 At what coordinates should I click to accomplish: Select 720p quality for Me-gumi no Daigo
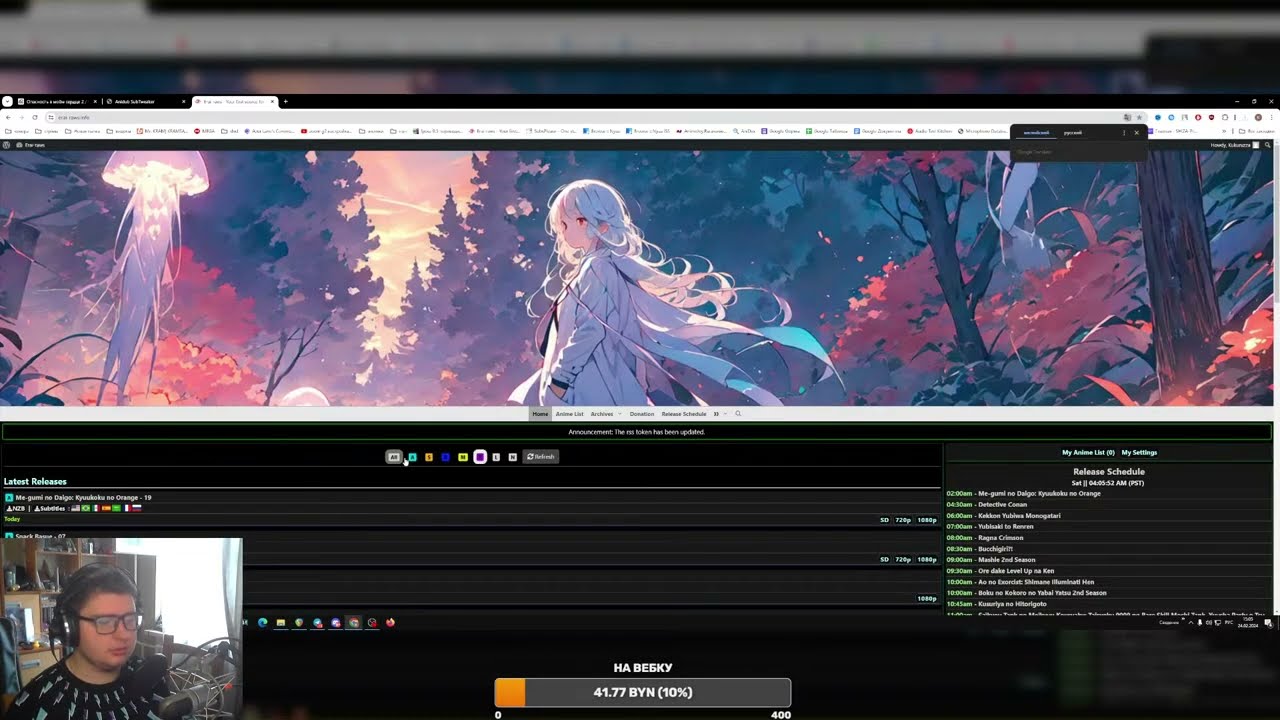(903, 520)
